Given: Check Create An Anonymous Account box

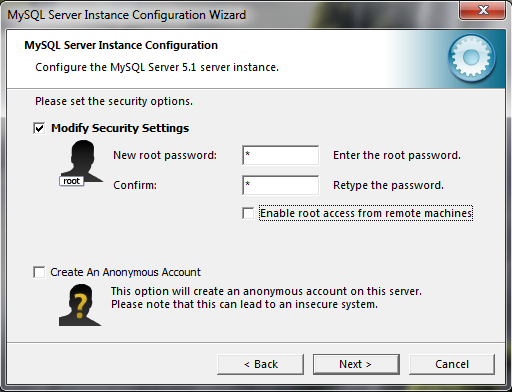Looking at the screenshot, I should coord(39,272).
